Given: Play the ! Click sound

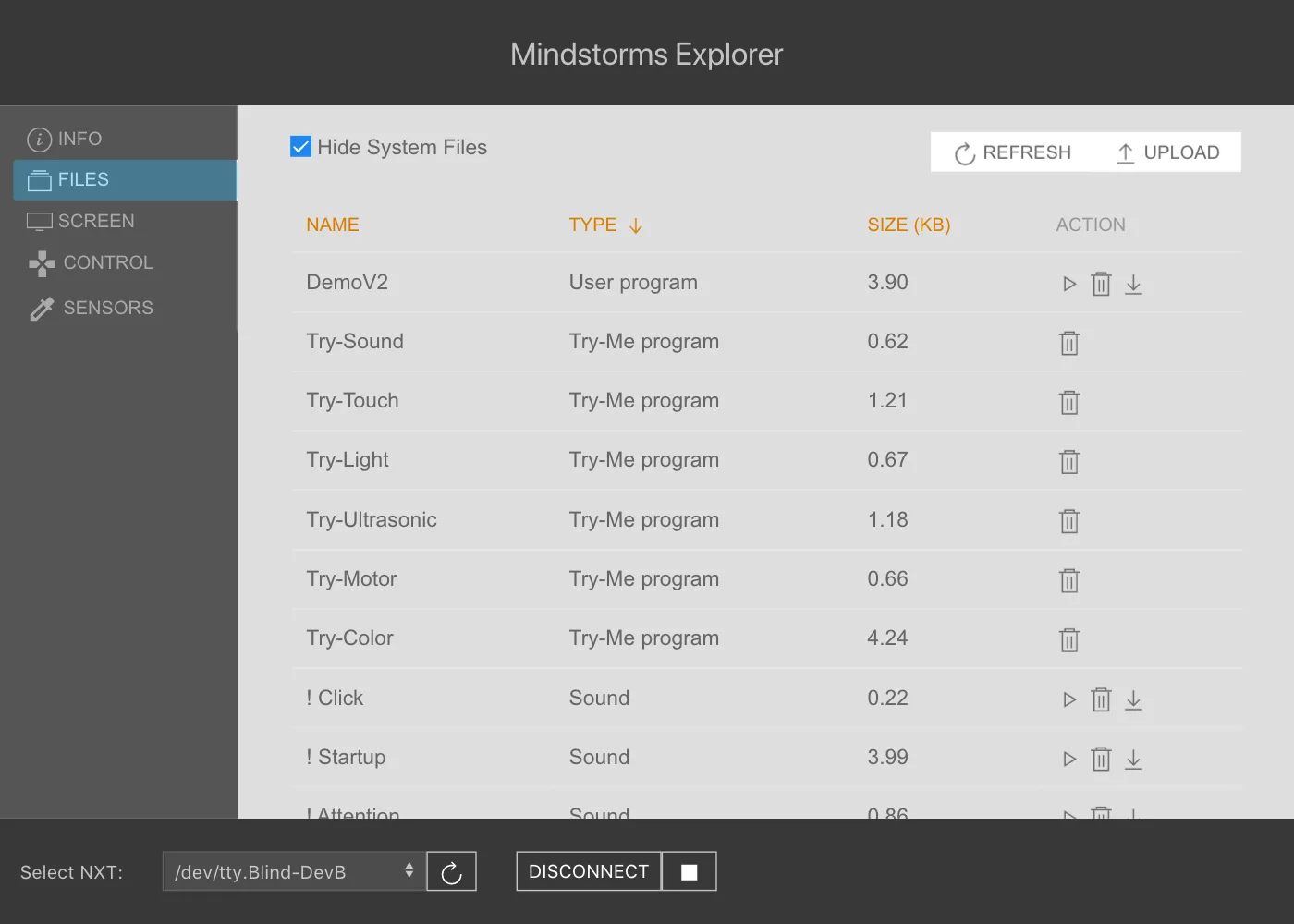Looking at the screenshot, I should pyautogui.click(x=1069, y=699).
